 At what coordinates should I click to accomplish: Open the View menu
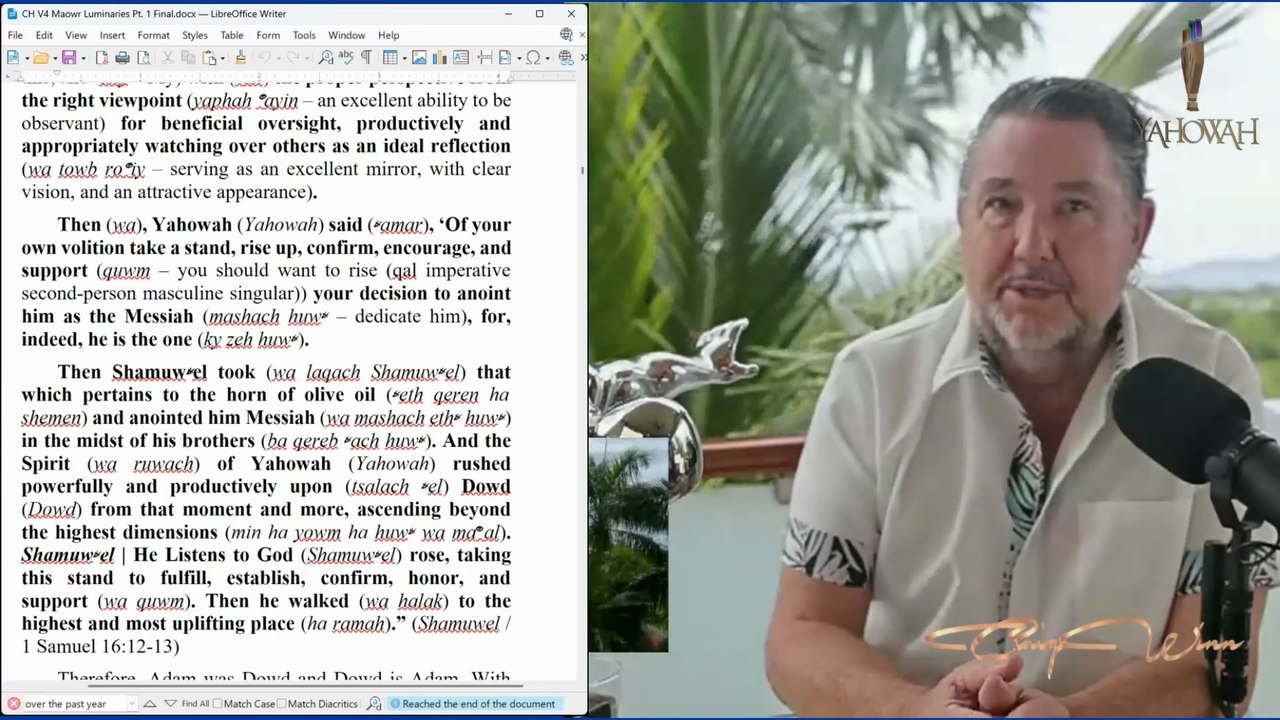(76, 35)
